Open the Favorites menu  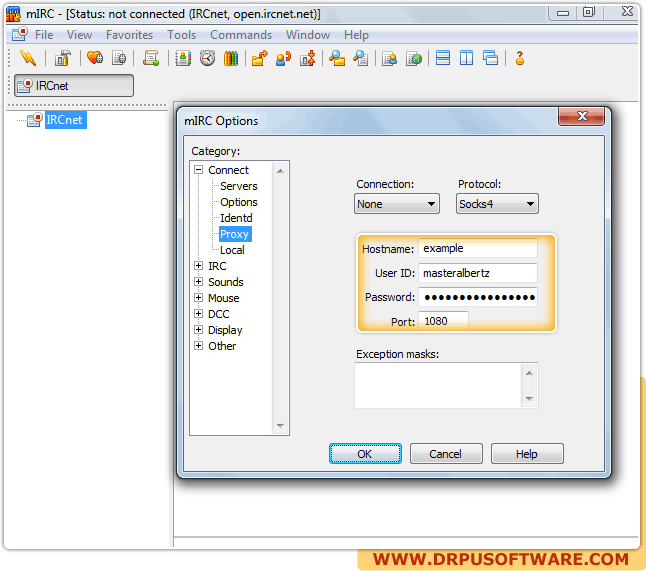click(x=129, y=35)
